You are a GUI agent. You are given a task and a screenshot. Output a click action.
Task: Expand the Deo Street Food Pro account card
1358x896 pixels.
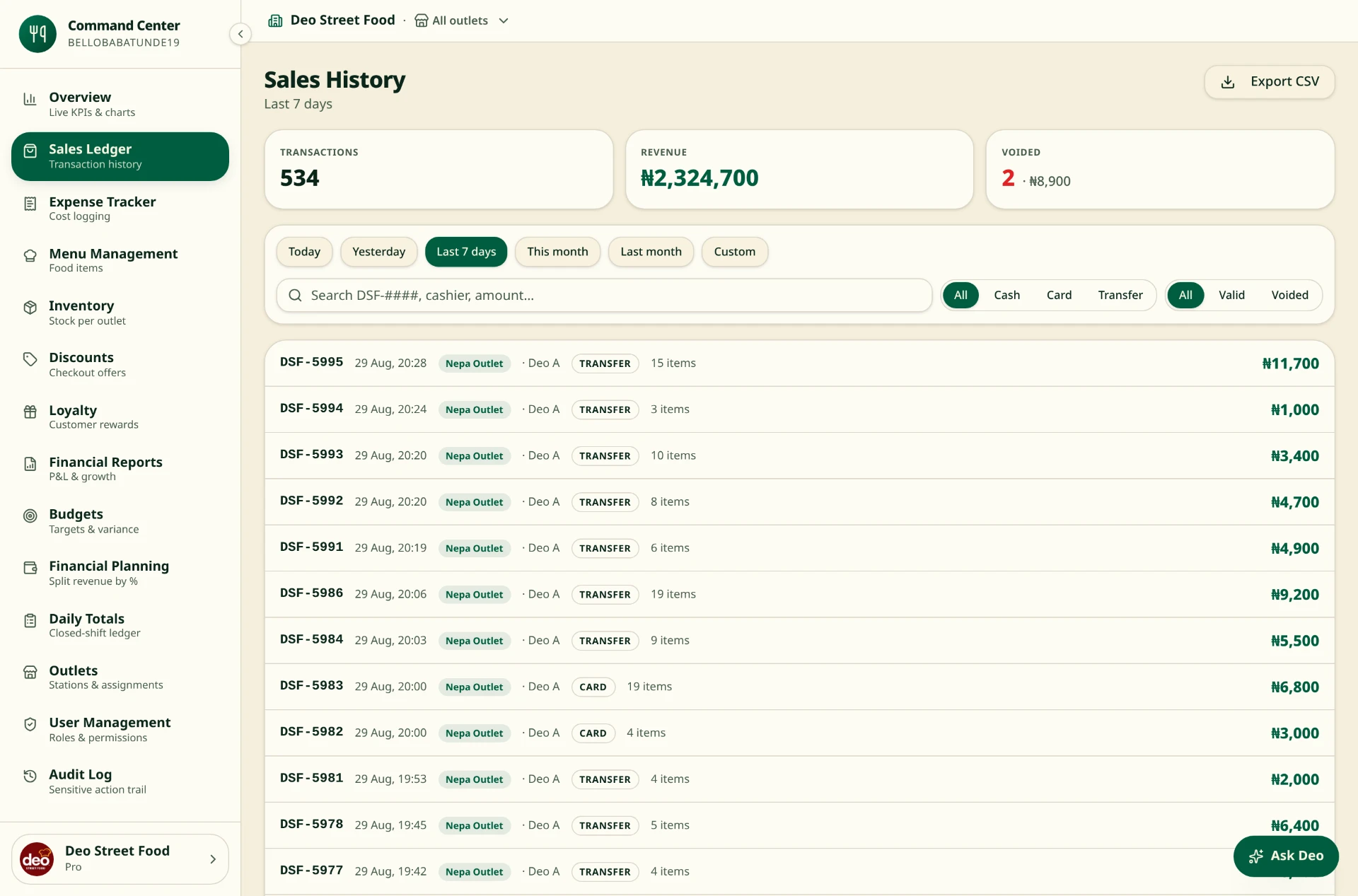[120, 859]
